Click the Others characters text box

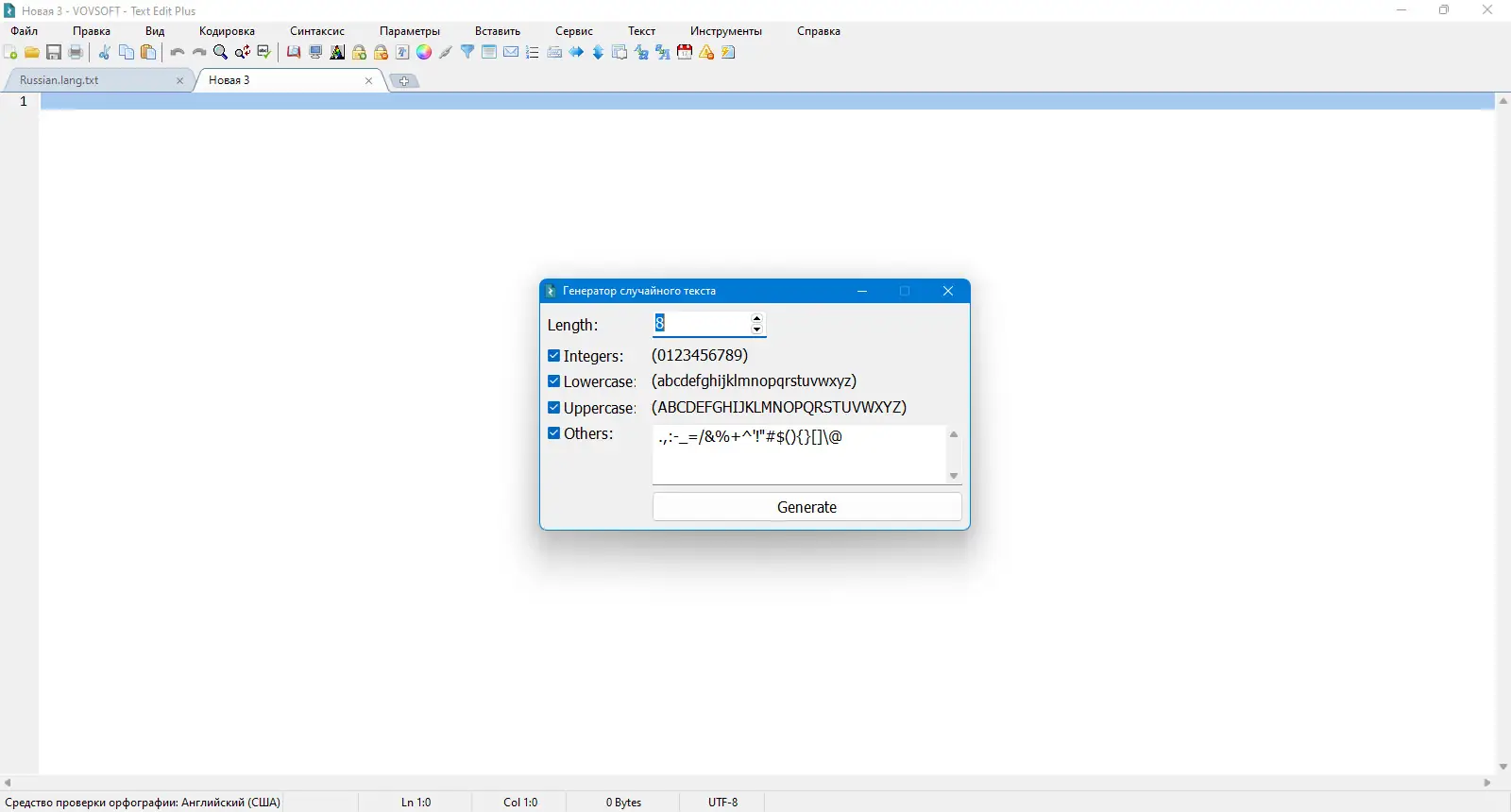[799, 454]
